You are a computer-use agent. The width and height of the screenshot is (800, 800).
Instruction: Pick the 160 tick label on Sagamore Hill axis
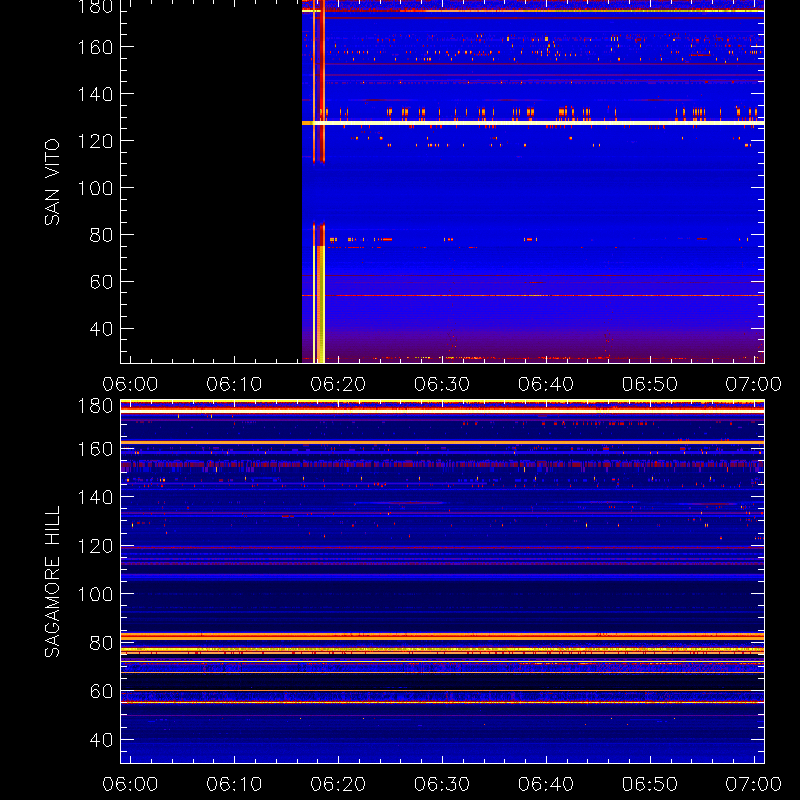pyautogui.click(x=95, y=449)
